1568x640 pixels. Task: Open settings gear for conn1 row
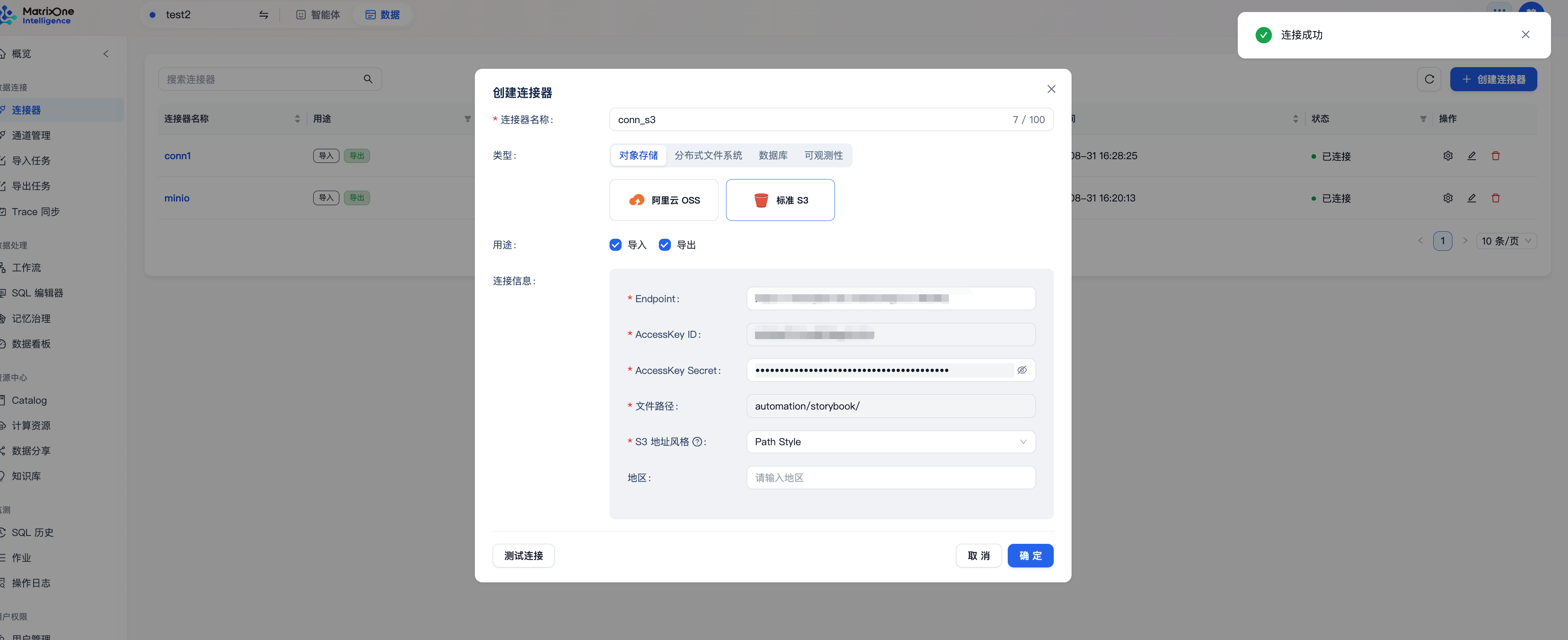tap(1447, 156)
